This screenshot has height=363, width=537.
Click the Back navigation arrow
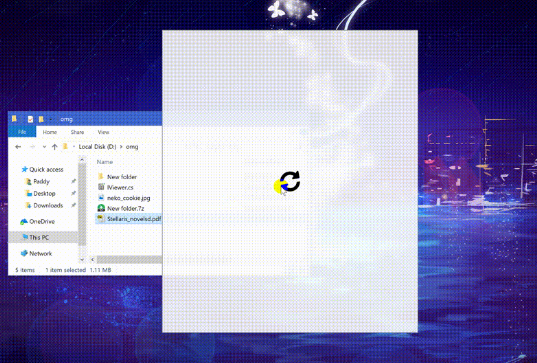tap(18, 147)
